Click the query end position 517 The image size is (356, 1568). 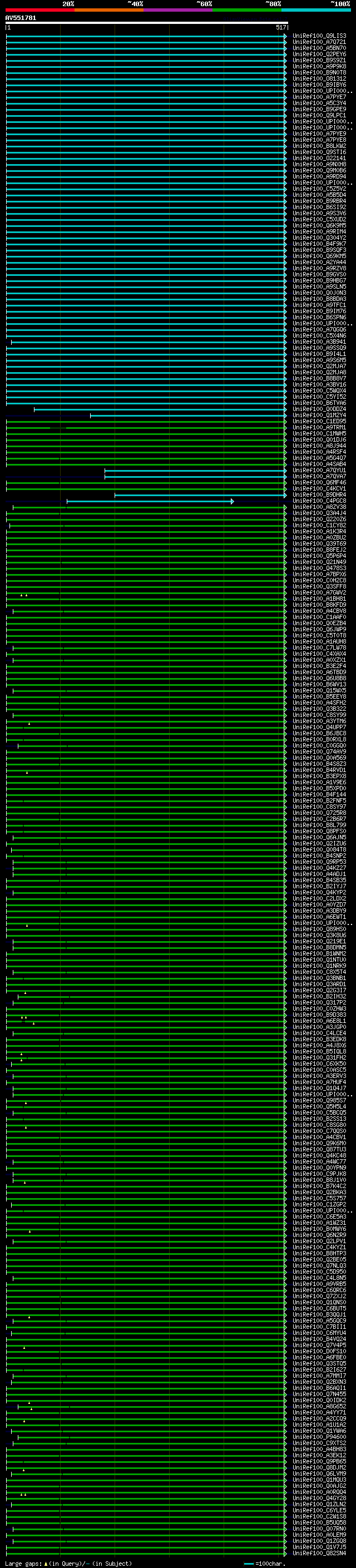point(280,27)
